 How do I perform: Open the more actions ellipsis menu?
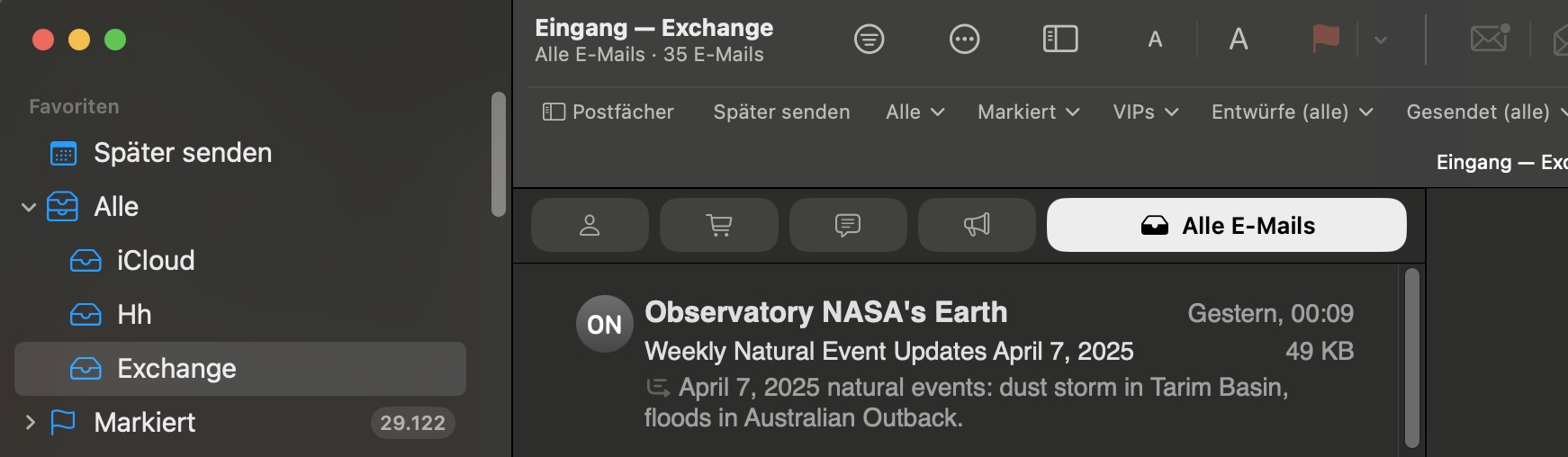[964, 40]
